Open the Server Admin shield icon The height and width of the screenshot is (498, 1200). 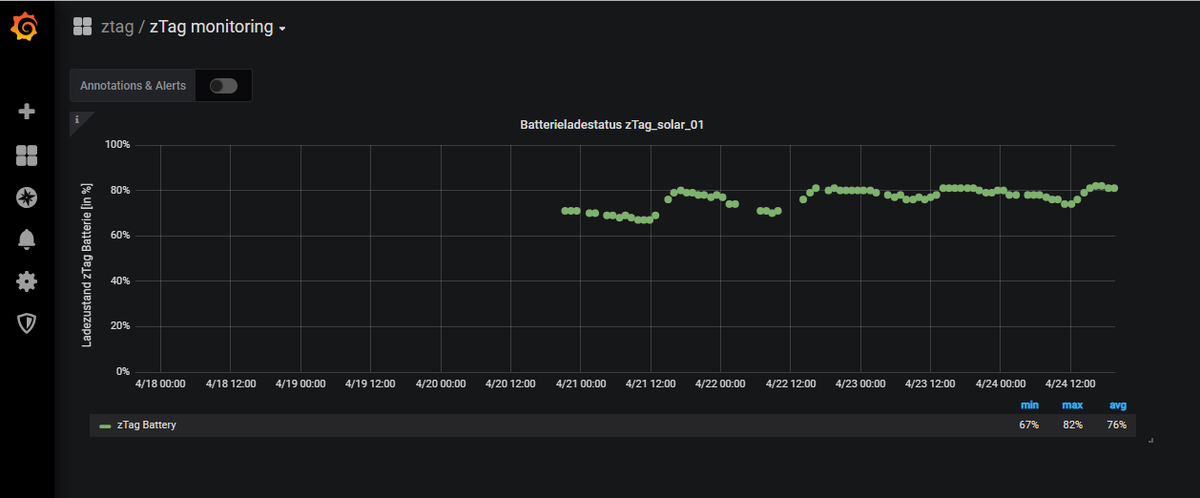pos(27,323)
